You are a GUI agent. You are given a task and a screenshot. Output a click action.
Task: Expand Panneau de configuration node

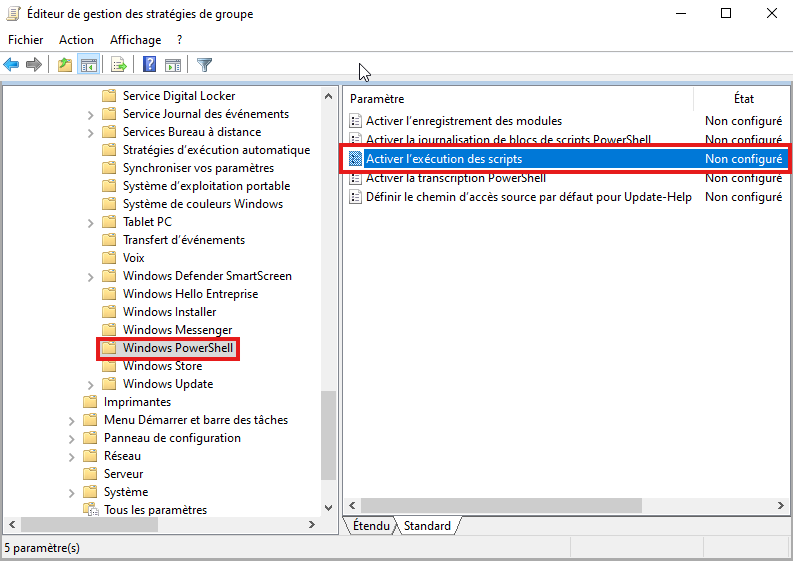tap(71, 439)
